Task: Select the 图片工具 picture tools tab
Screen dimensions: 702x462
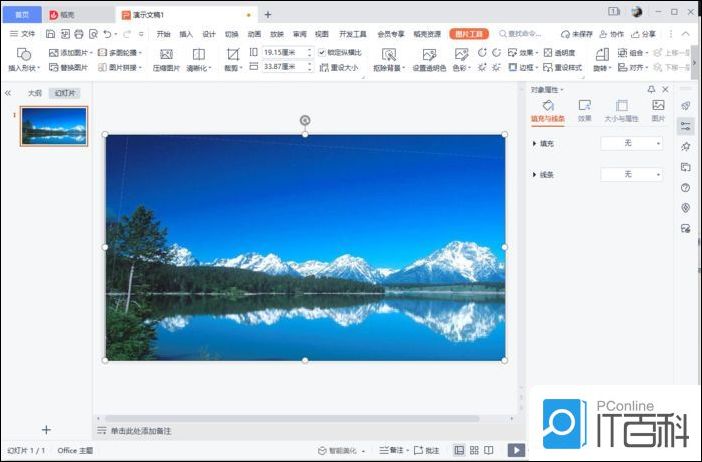Action: click(469, 34)
